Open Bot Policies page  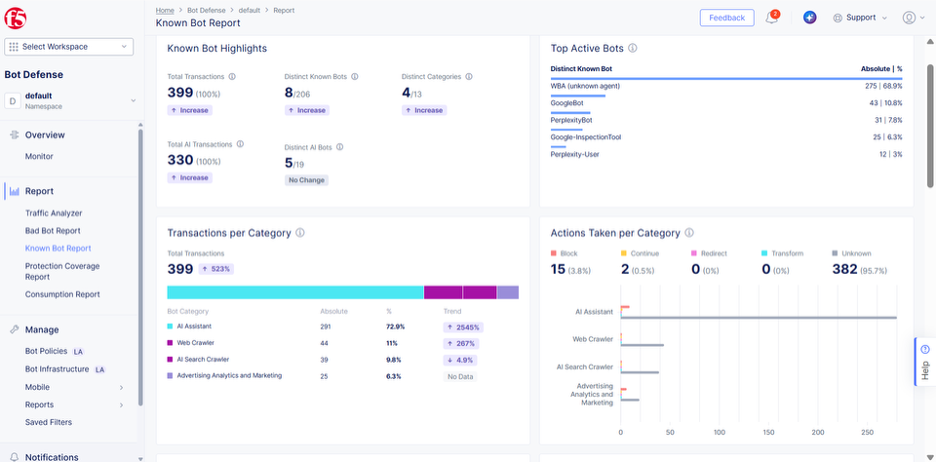coord(46,351)
